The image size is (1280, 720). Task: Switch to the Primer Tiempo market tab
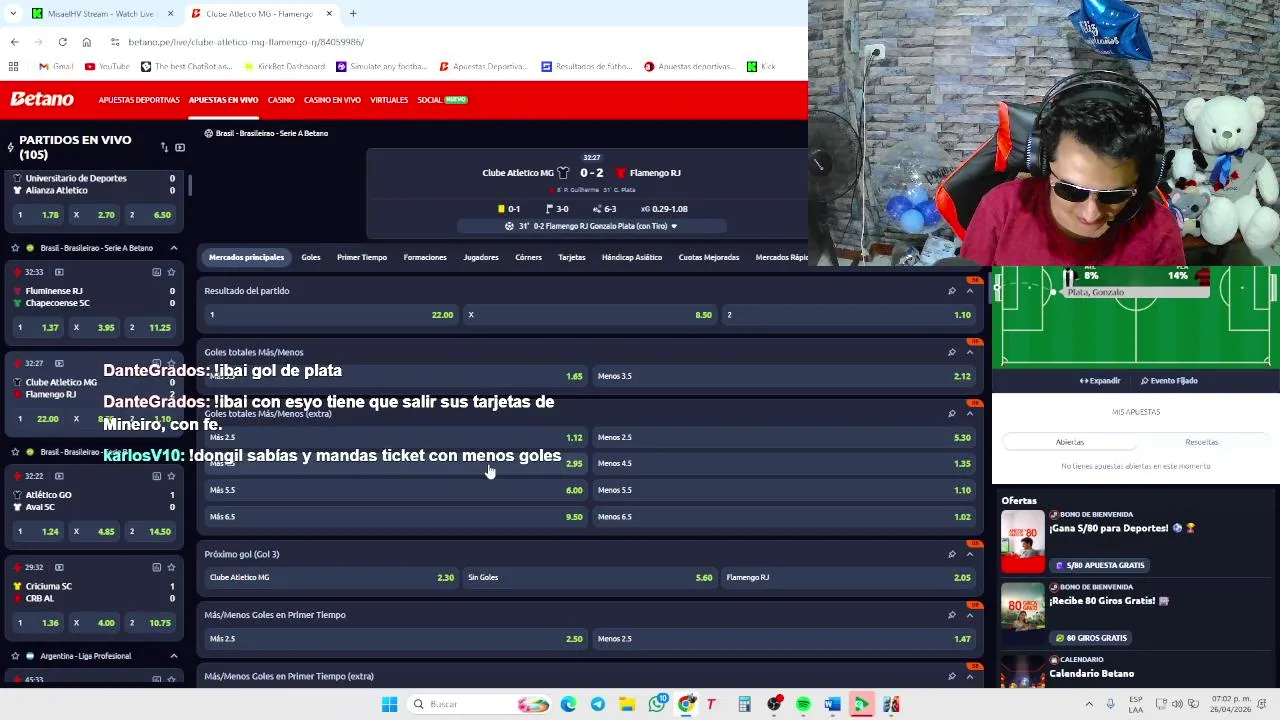coord(362,257)
